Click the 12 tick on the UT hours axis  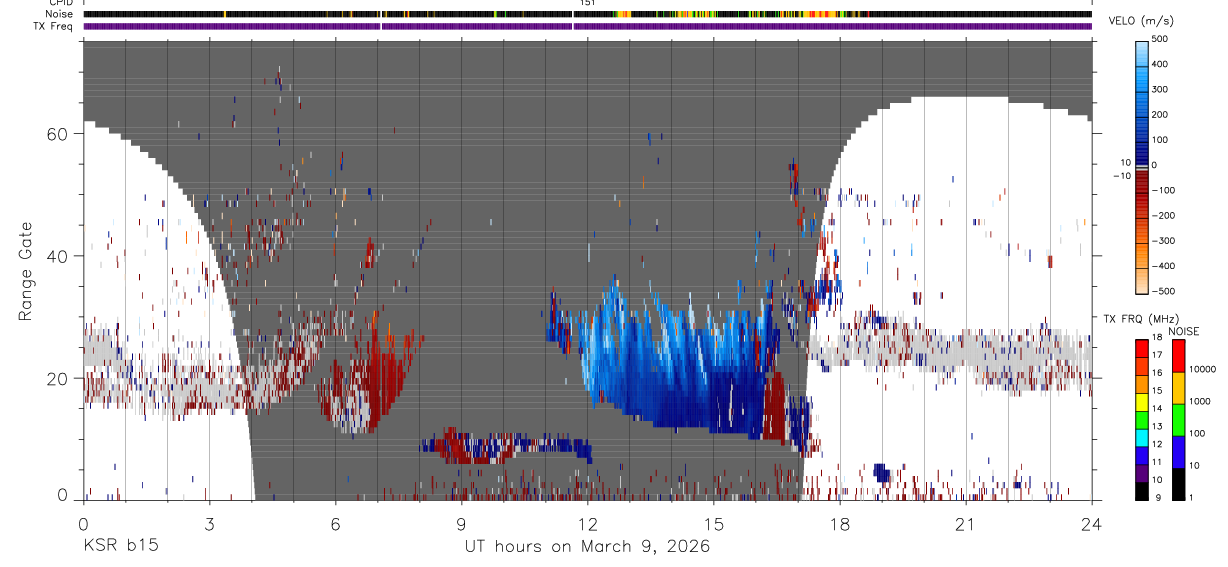point(588,523)
